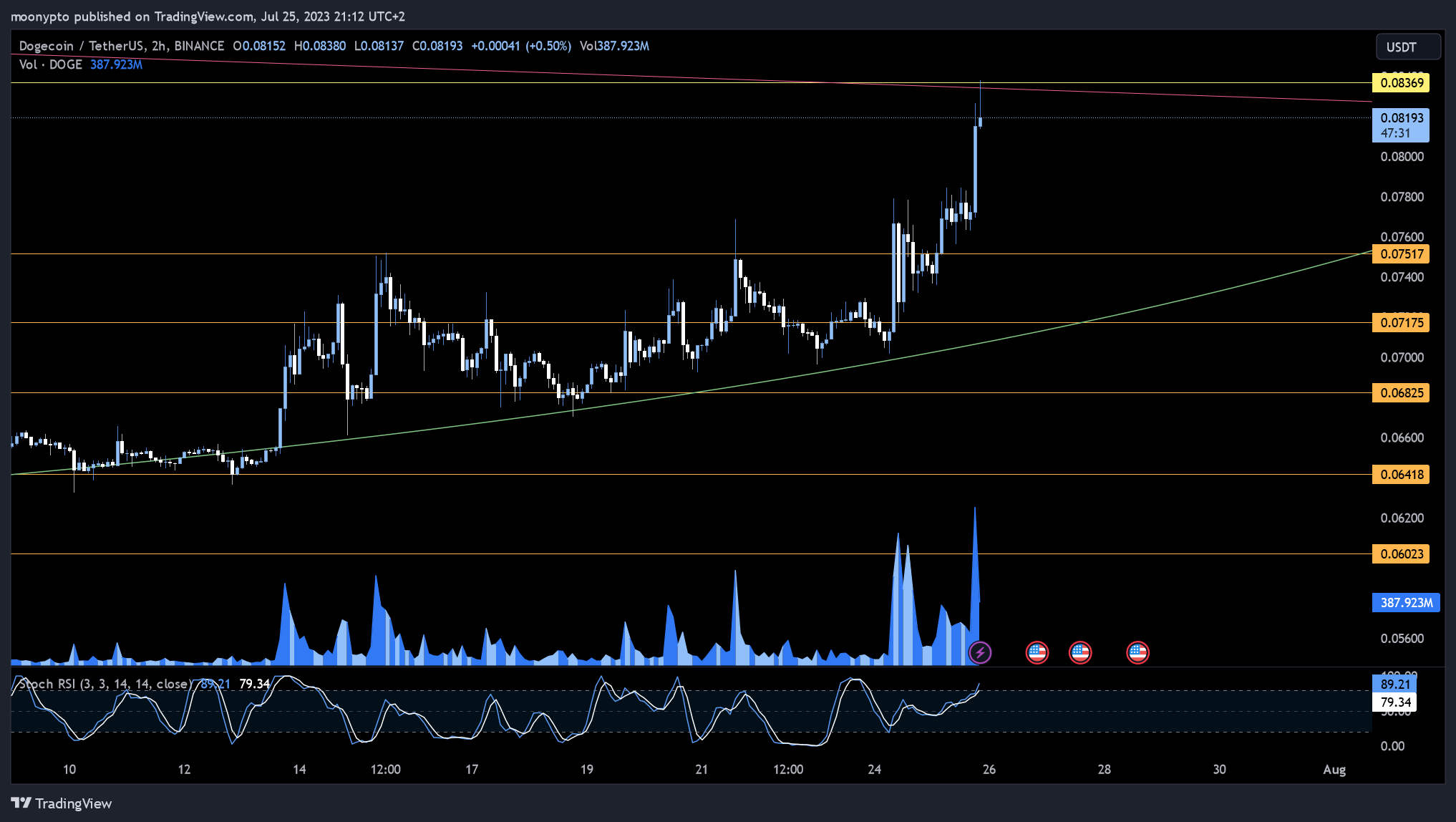Image resolution: width=1456 pixels, height=822 pixels.
Task: Click the orange 0.07517 price label
Action: [x=1401, y=253]
